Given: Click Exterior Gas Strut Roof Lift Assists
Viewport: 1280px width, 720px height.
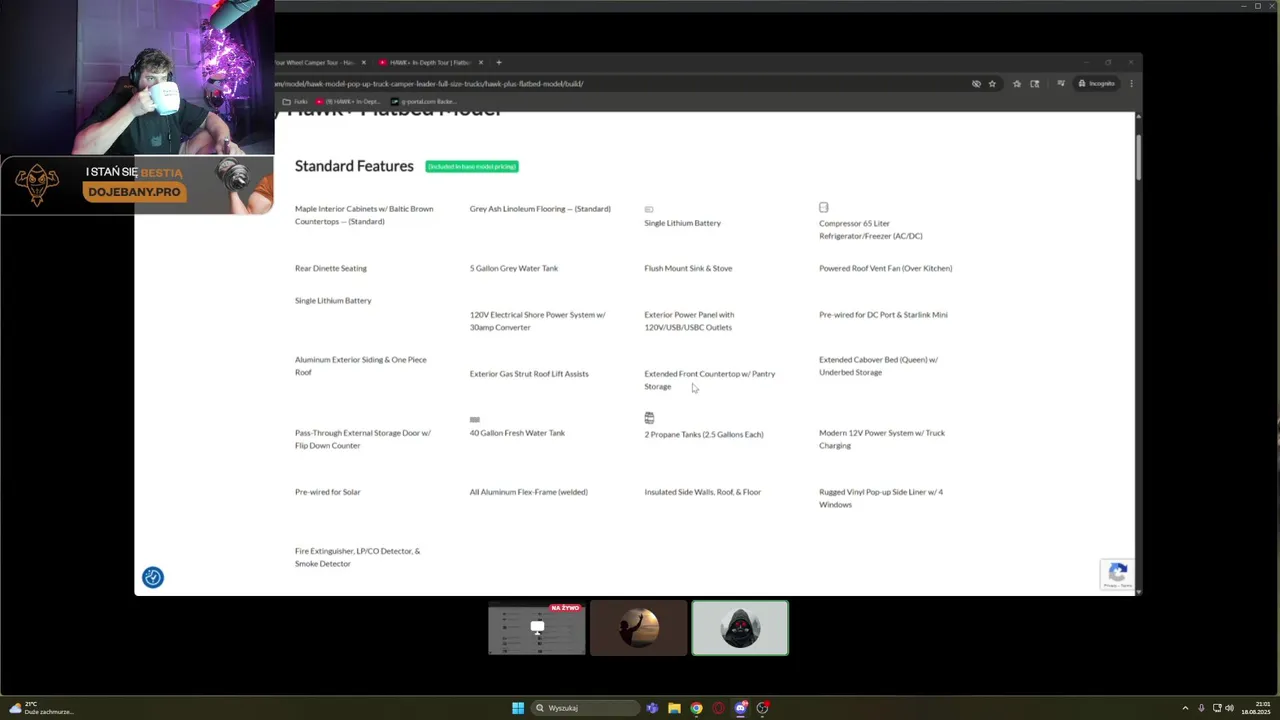Looking at the screenshot, I should 529,374.
